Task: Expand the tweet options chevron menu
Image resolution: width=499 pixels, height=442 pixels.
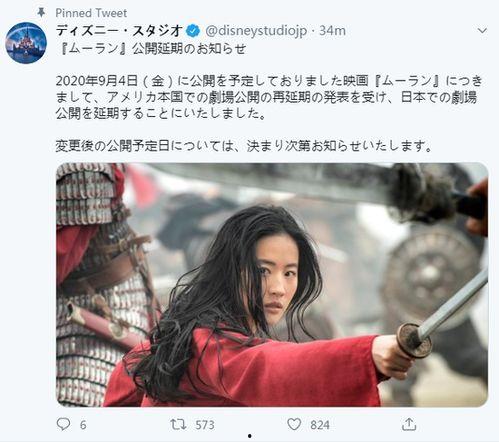Action: (482, 31)
